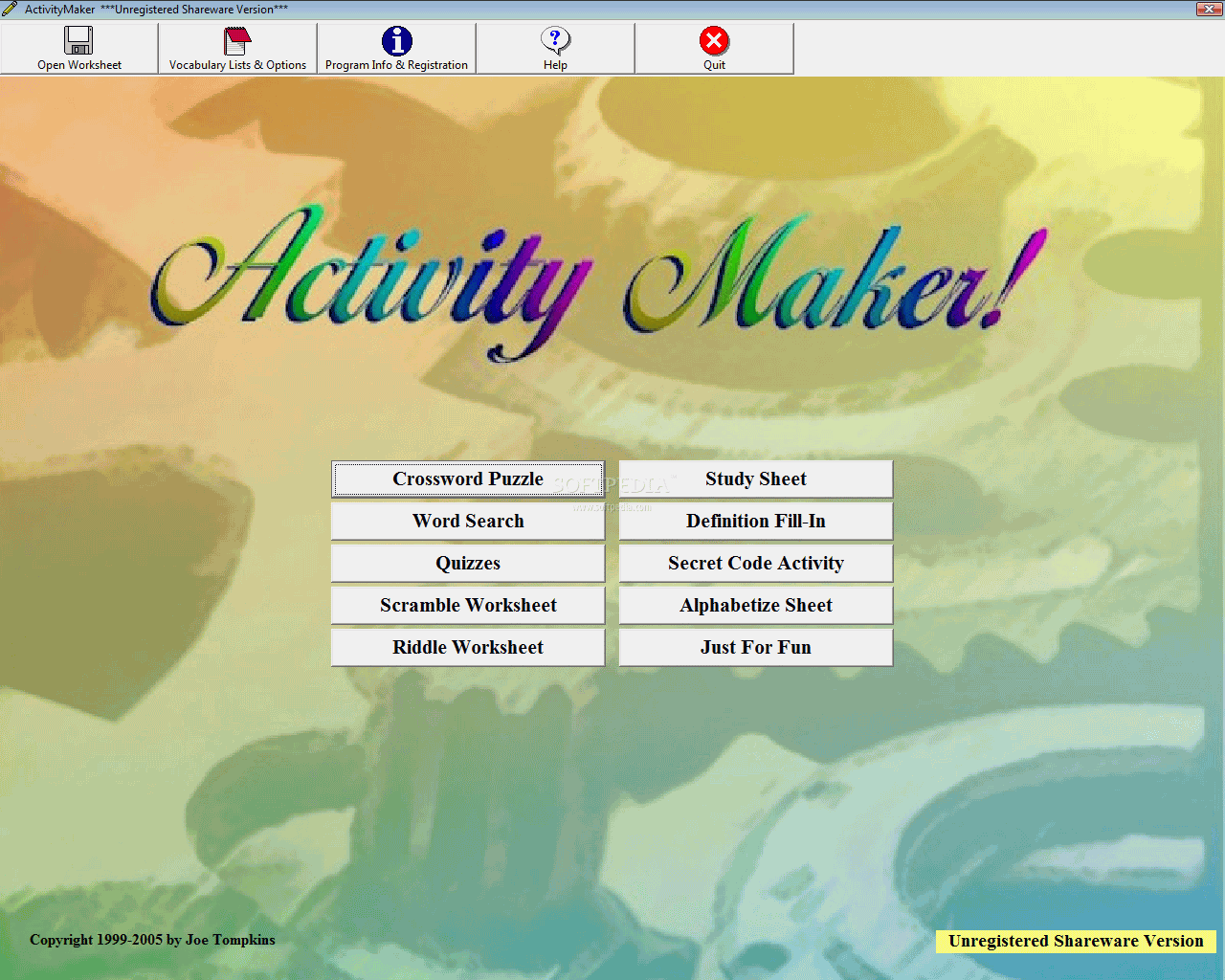The image size is (1225, 980).
Task: Click the Unregistered Shareware Version label
Action: click(x=1076, y=941)
